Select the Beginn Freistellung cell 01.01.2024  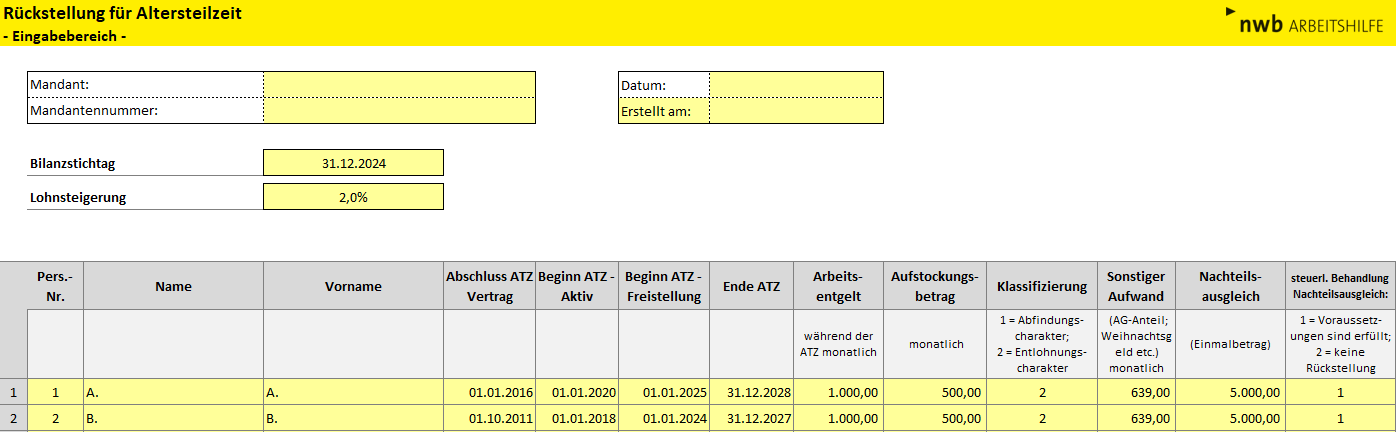[664, 418]
